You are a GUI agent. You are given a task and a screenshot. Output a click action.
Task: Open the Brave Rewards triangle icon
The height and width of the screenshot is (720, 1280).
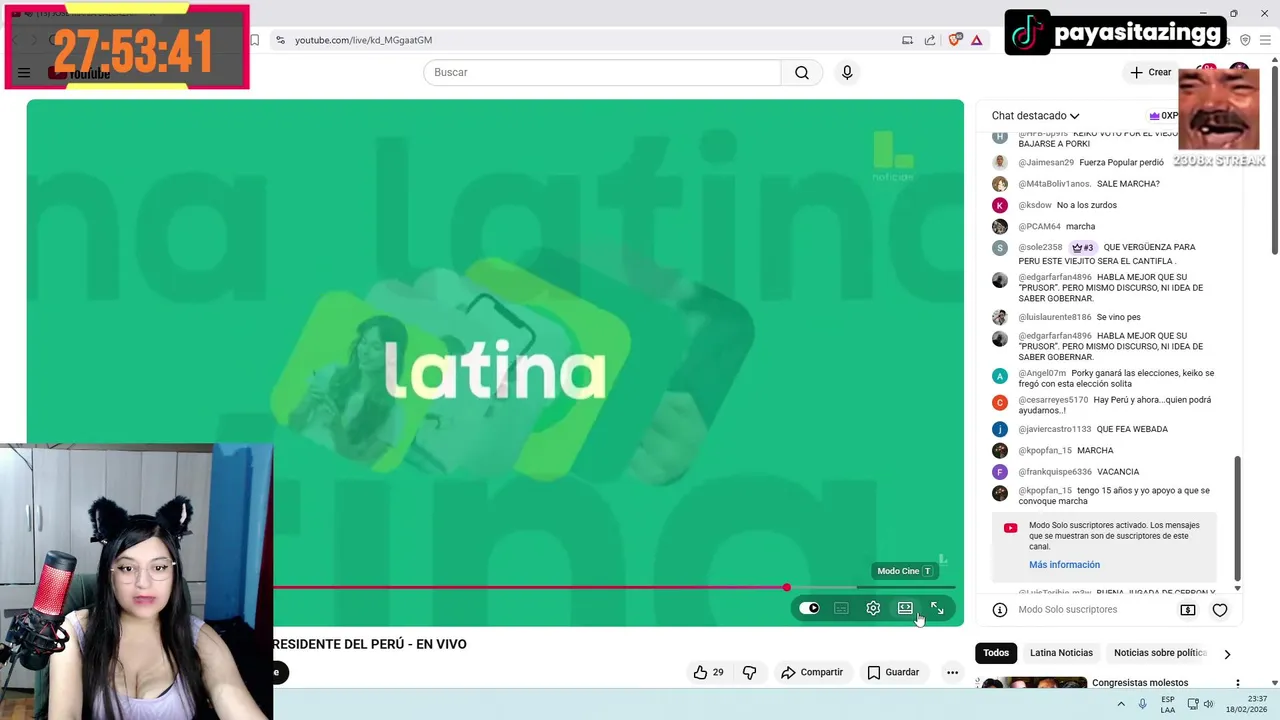point(976,40)
